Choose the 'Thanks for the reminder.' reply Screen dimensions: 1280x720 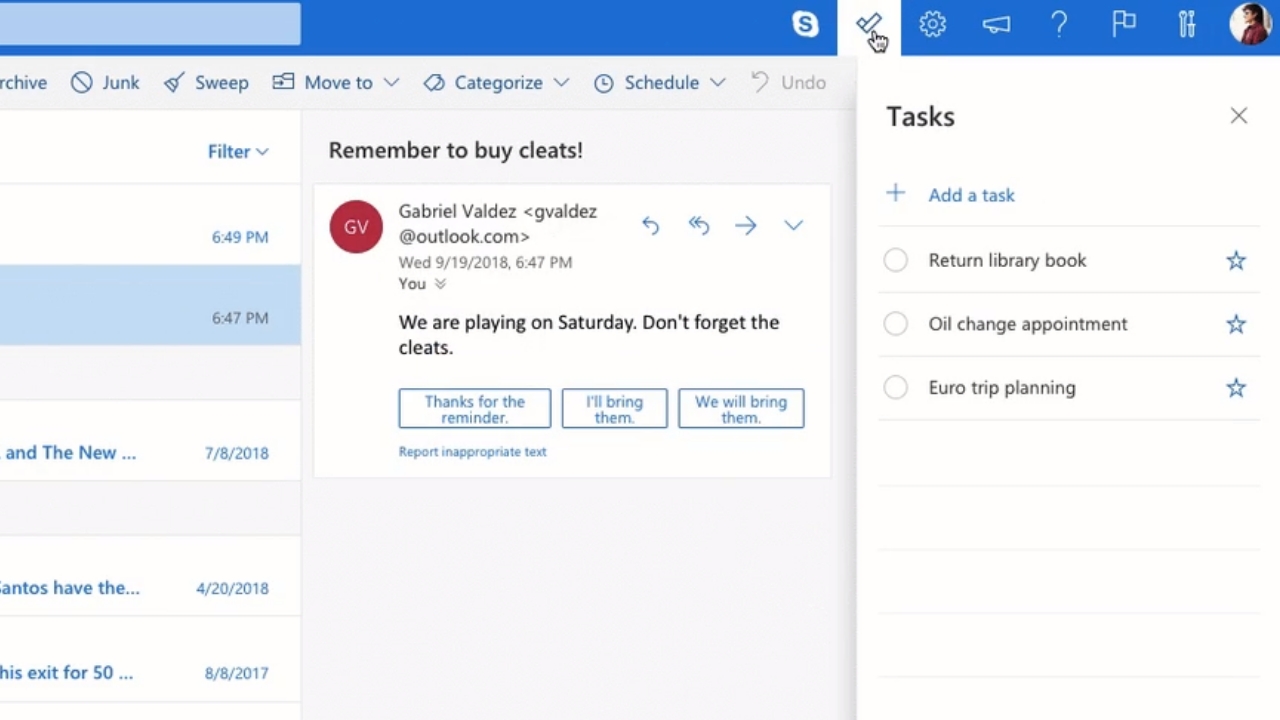474,409
